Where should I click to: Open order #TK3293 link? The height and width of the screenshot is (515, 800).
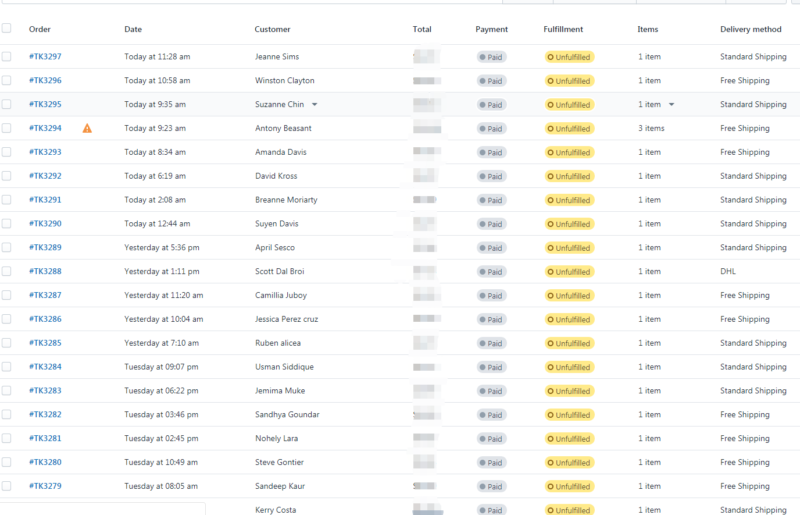[x=45, y=152]
